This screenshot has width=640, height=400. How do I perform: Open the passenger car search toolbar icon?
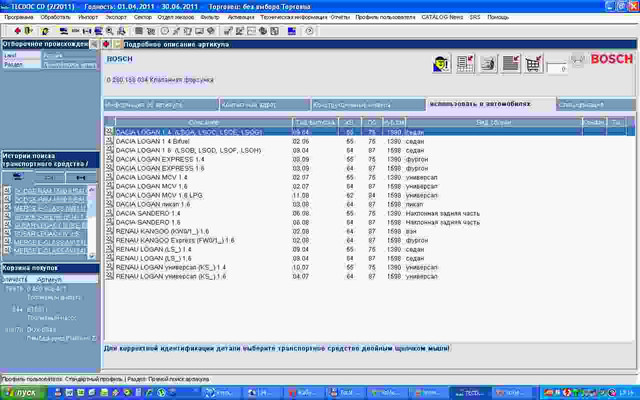click(64, 31)
